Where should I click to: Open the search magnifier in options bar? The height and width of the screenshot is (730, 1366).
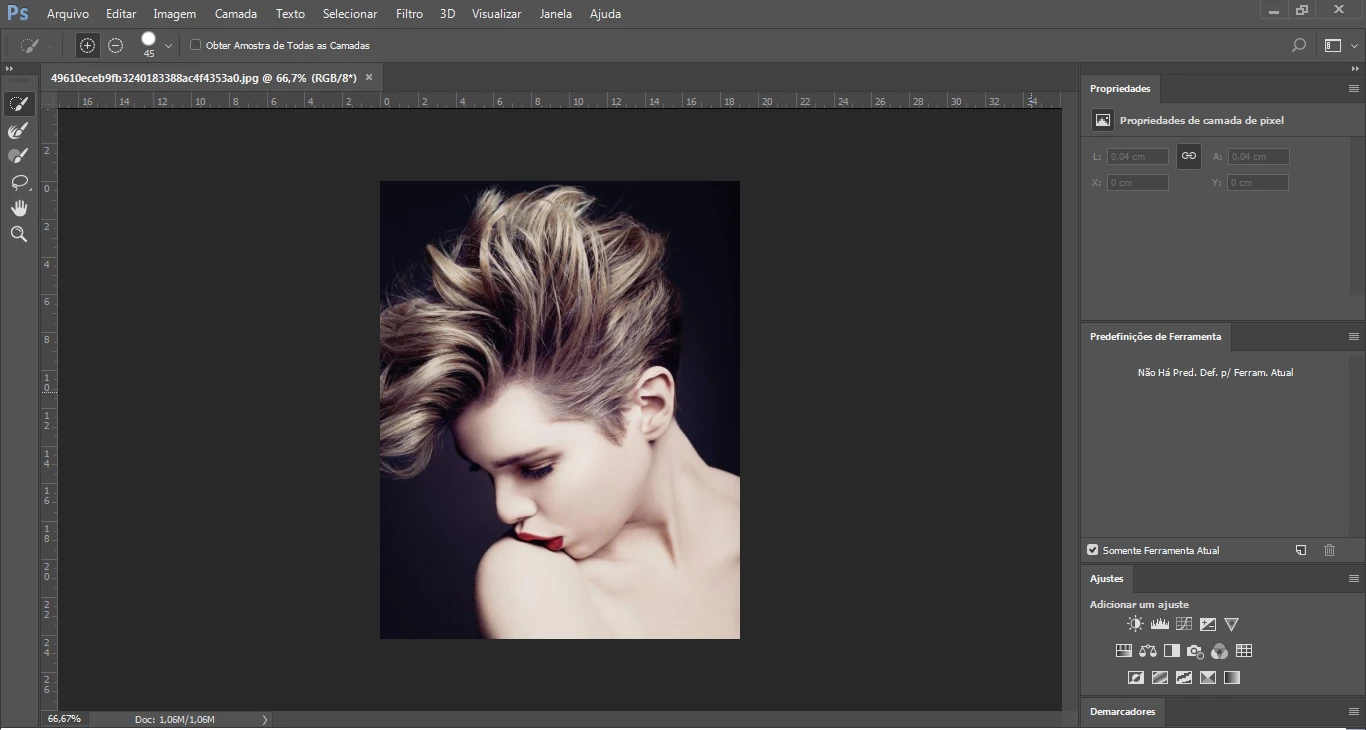(x=1299, y=45)
